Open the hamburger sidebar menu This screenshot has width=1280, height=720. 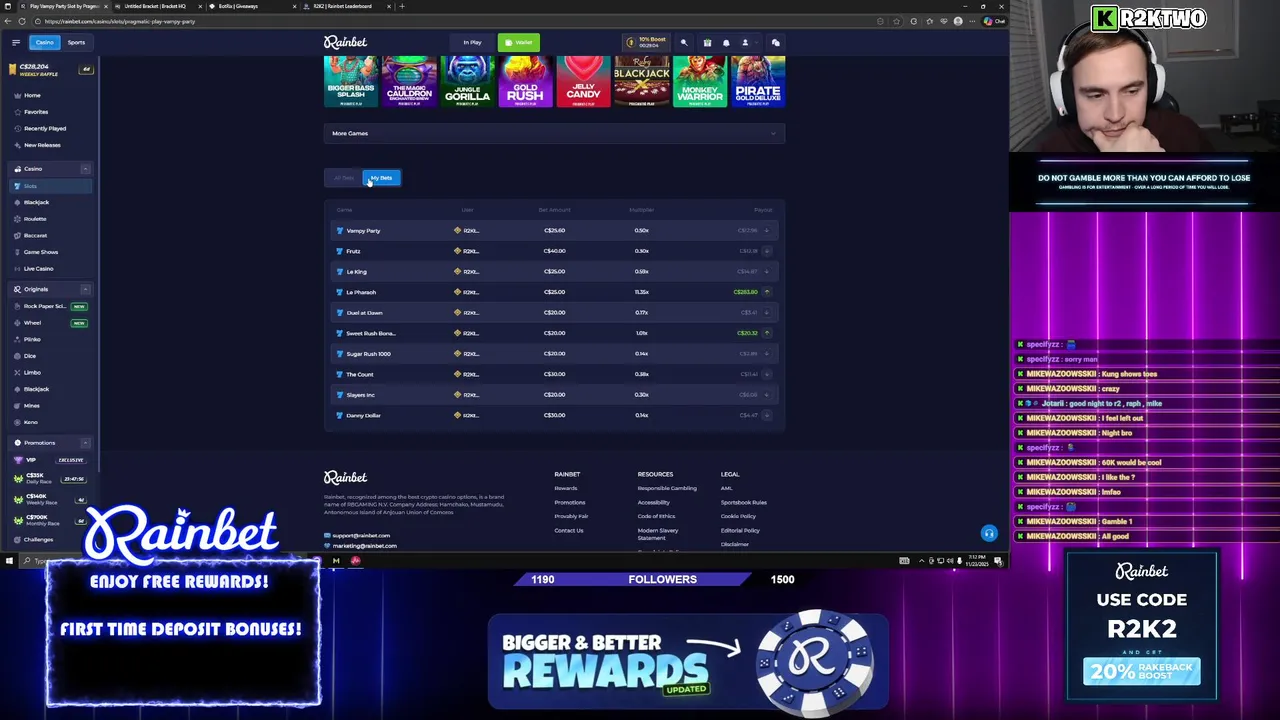click(15, 42)
